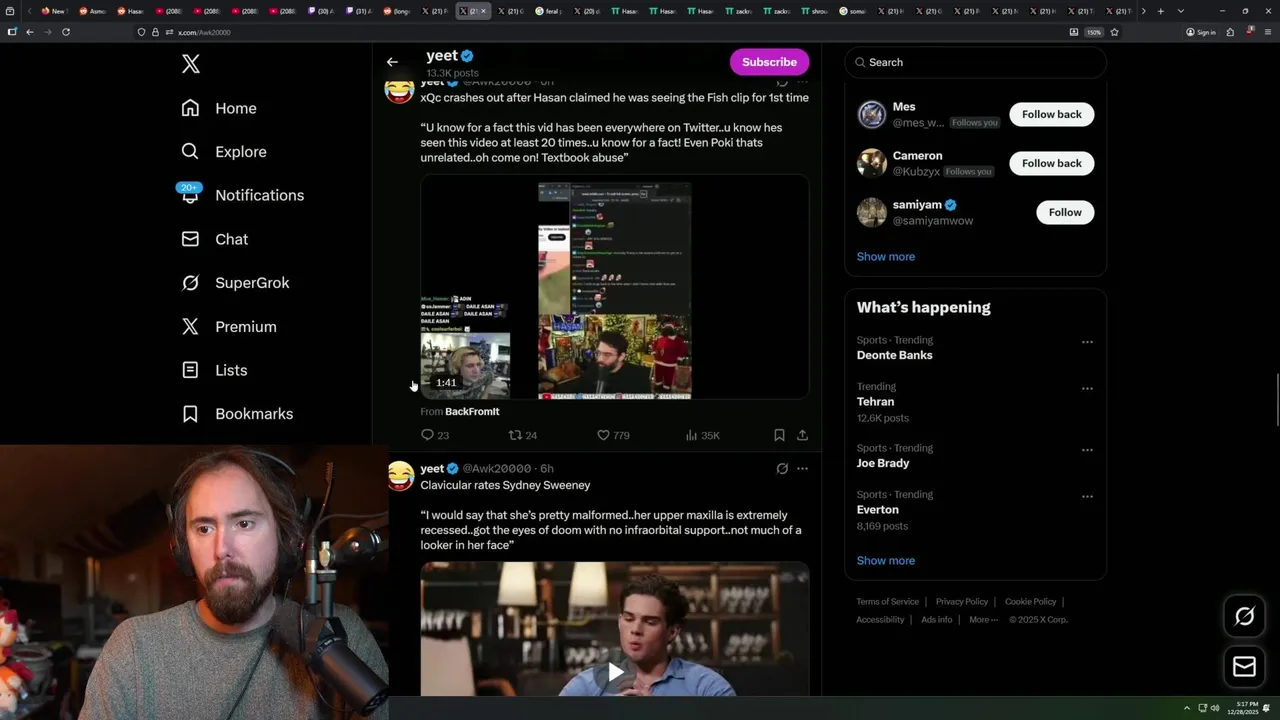The image size is (1280, 720).
Task: Open the Ads info footer link
Action: 936,620
